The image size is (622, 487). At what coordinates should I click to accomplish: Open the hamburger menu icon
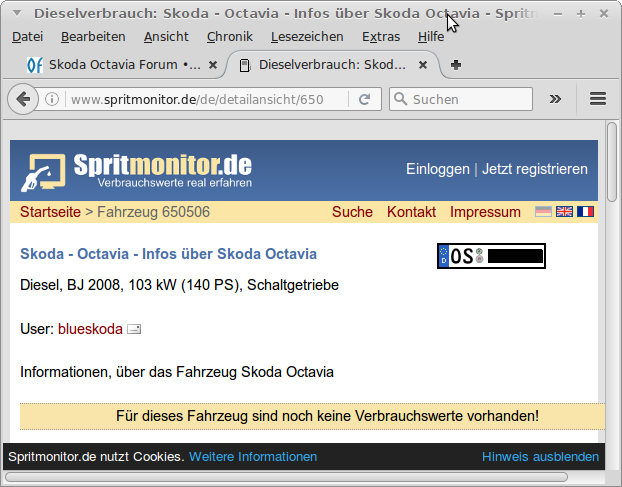pos(599,99)
